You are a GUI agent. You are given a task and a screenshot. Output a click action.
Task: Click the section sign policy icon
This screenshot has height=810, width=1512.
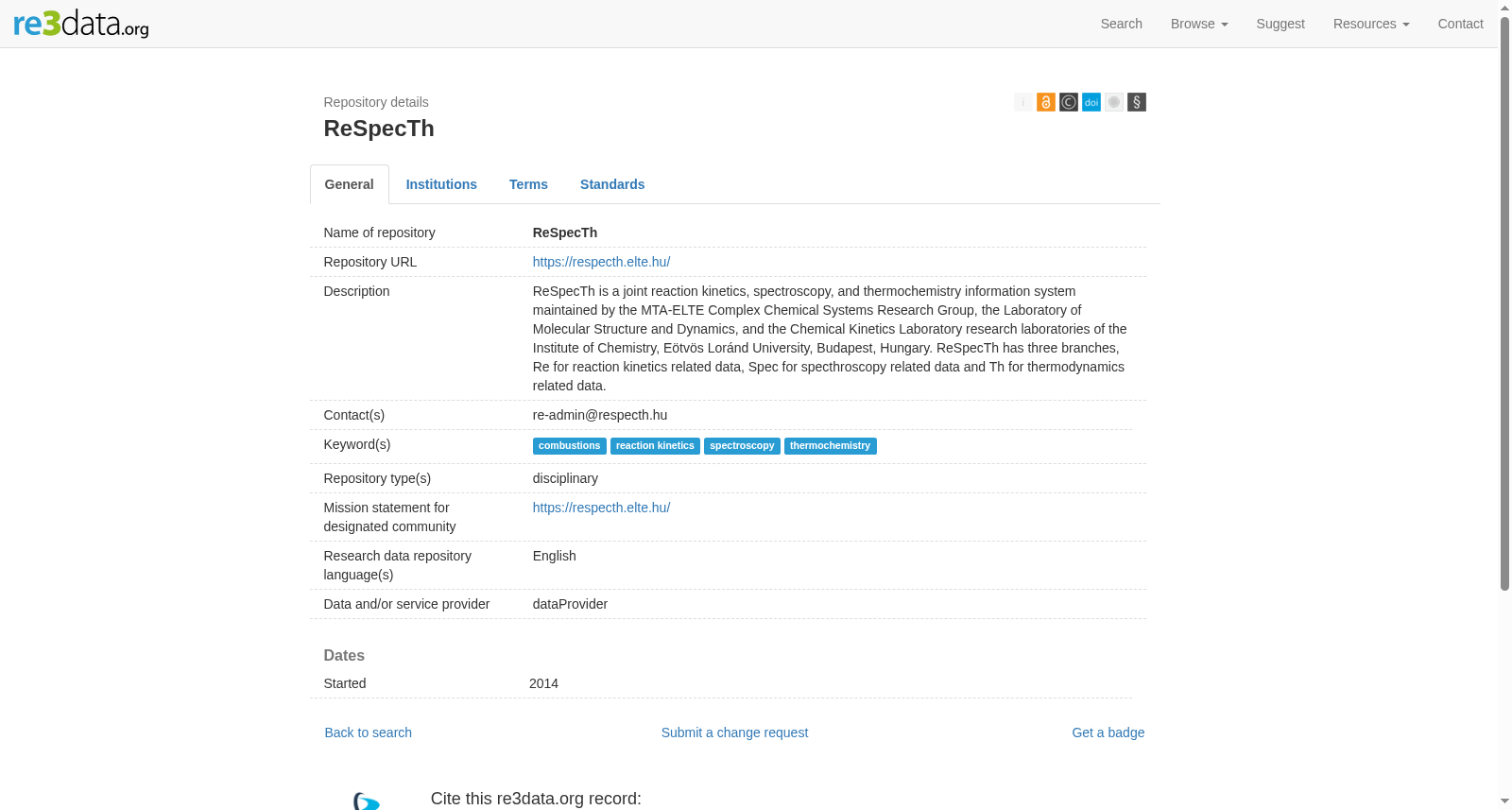[1136, 102]
